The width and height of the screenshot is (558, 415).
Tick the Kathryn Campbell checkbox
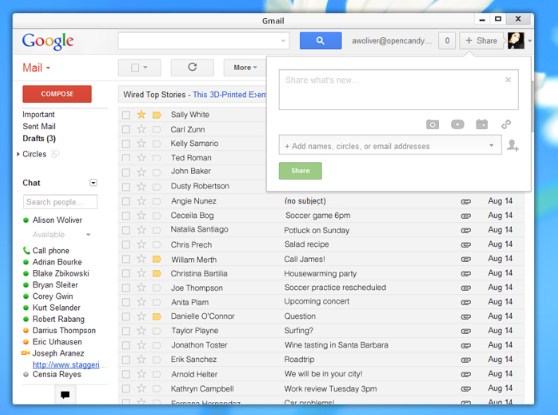[x=126, y=388]
